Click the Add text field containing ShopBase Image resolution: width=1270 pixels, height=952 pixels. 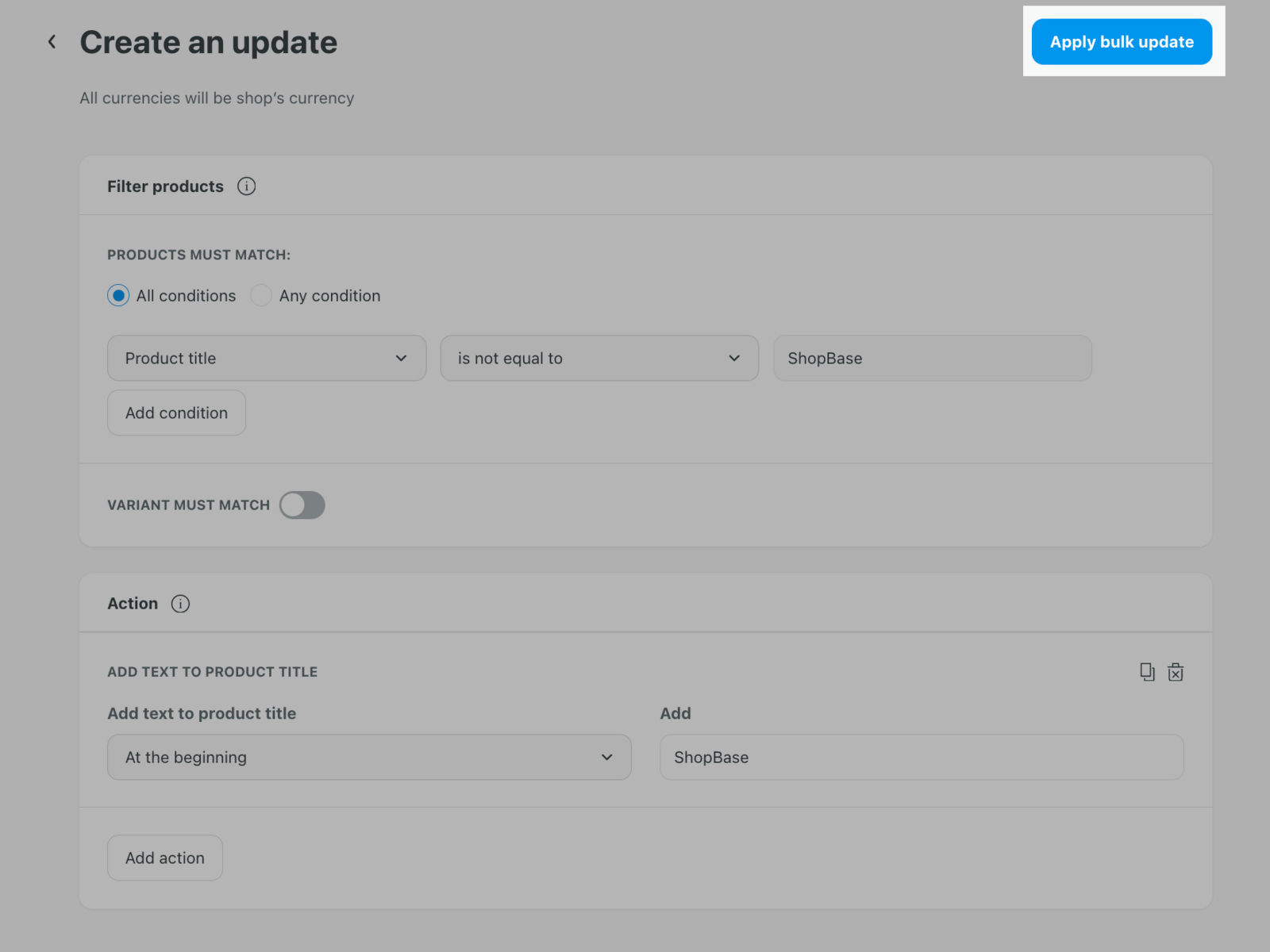tap(922, 758)
